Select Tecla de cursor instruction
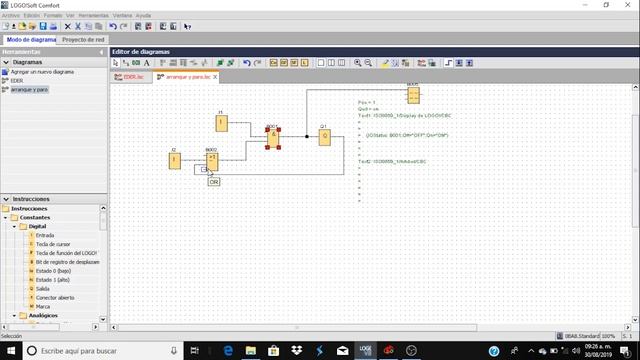The height and width of the screenshot is (360, 640). coord(53,244)
